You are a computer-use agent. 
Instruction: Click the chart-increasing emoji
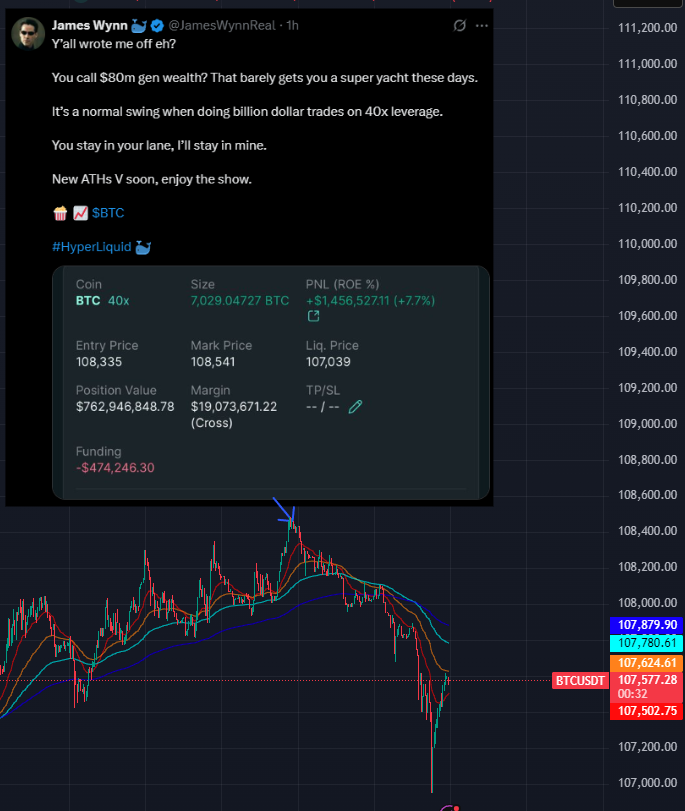[80, 213]
